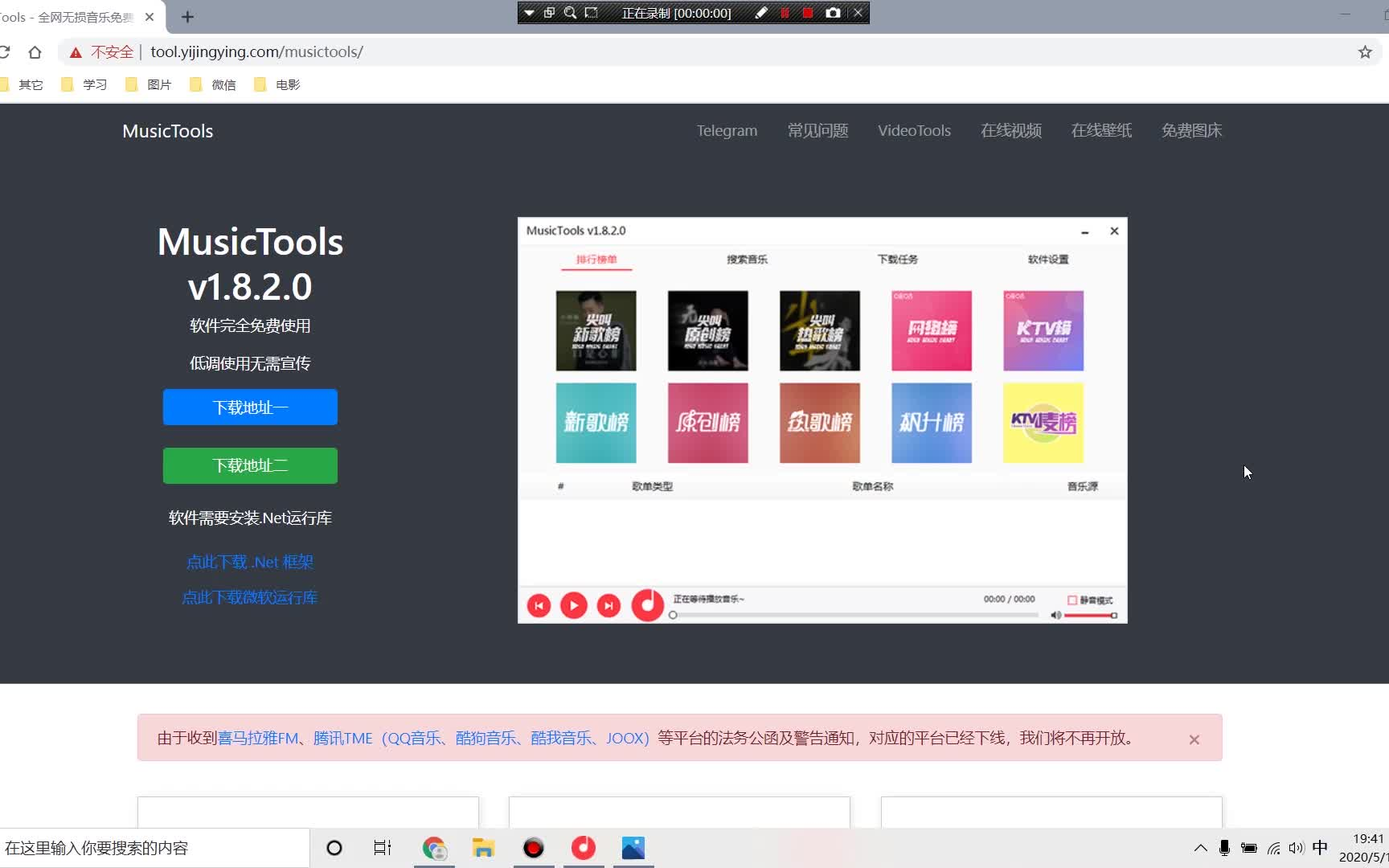The image size is (1389, 868).
Task: Open the 点此下载 .Net 框架 link
Action: click(x=250, y=562)
